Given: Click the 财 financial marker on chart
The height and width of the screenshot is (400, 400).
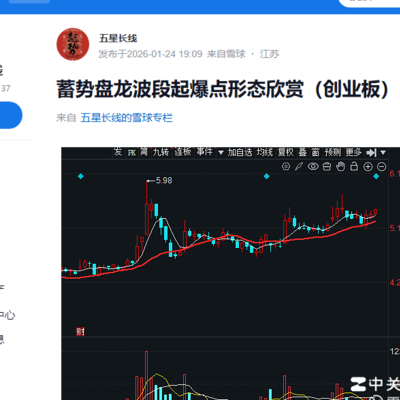Looking at the screenshot, I should click(80, 331).
